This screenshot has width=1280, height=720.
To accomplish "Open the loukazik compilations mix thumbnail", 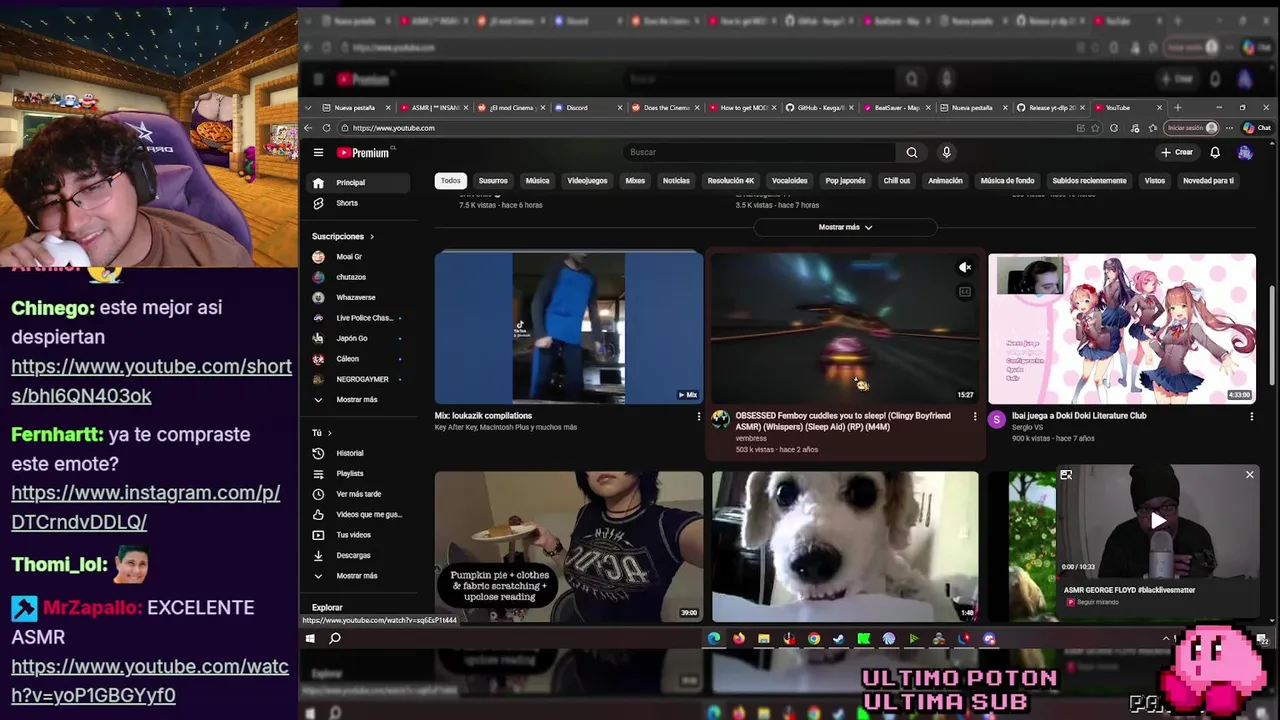I will pos(569,327).
